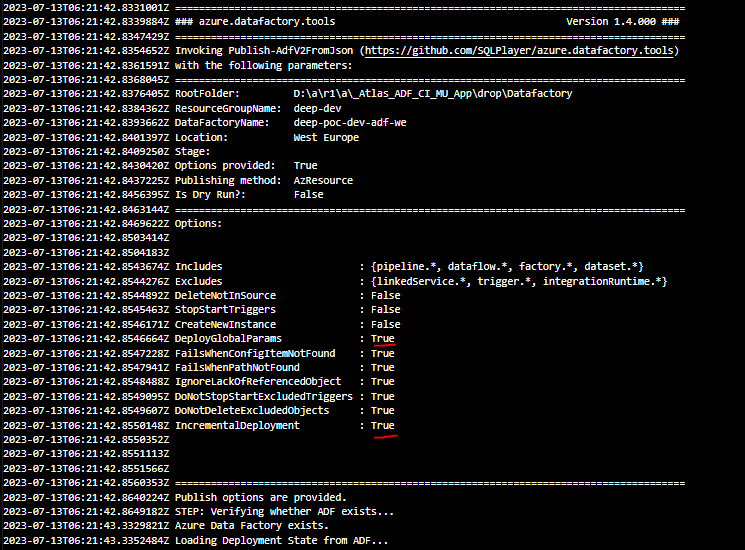Click the 'Is Dry Run?:' label

(x=210, y=194)
